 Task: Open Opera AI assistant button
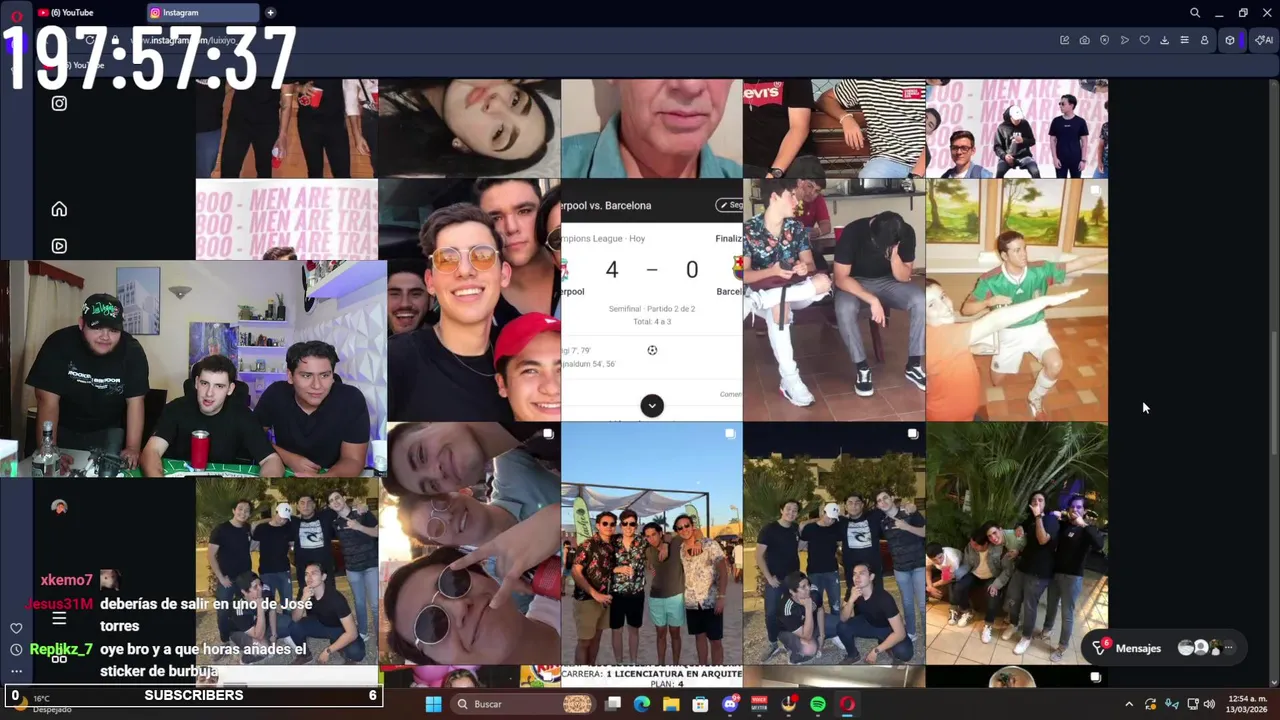coord(1264,40)
